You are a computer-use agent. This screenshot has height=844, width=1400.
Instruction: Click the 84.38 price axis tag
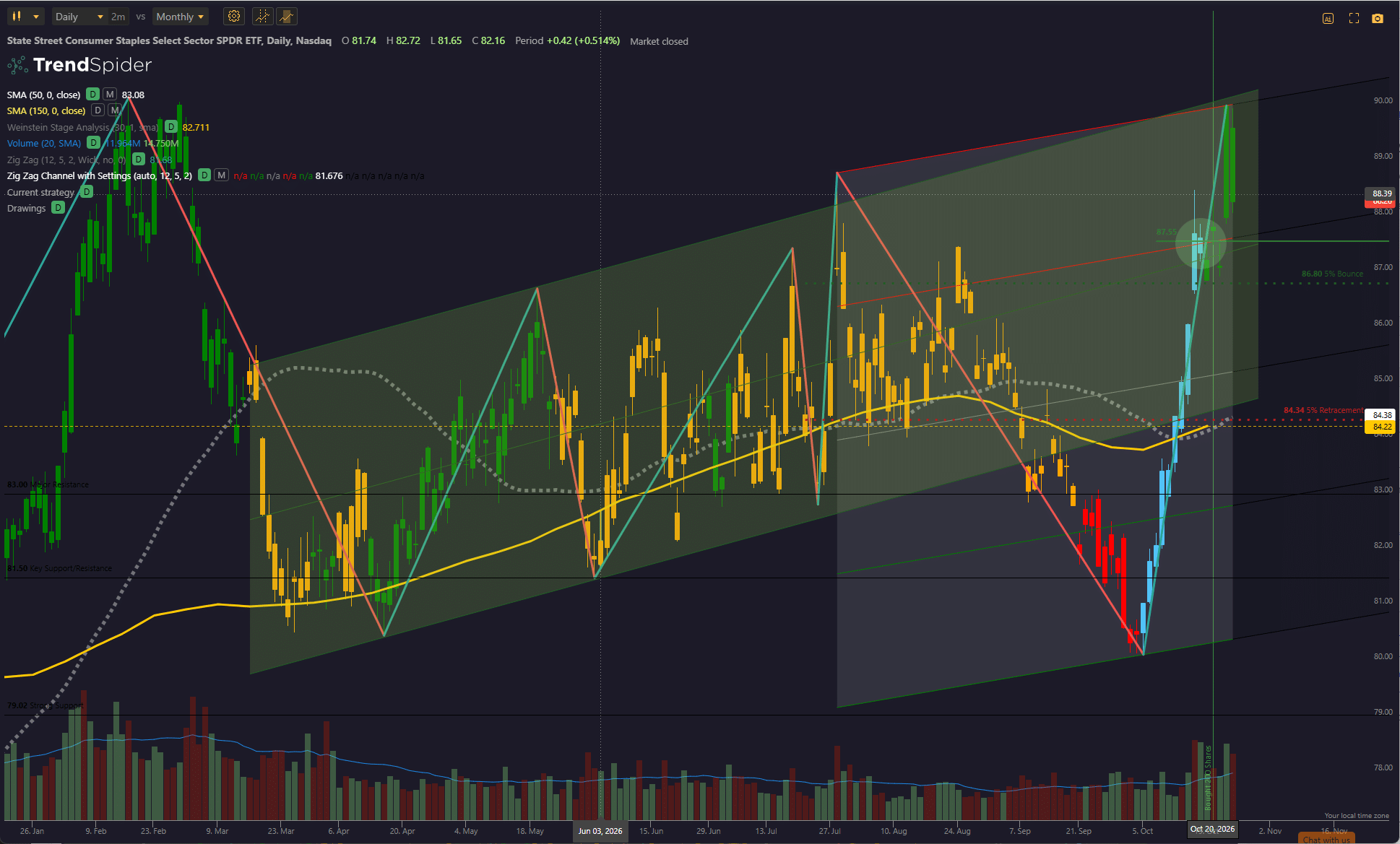tap(1382, 415)
